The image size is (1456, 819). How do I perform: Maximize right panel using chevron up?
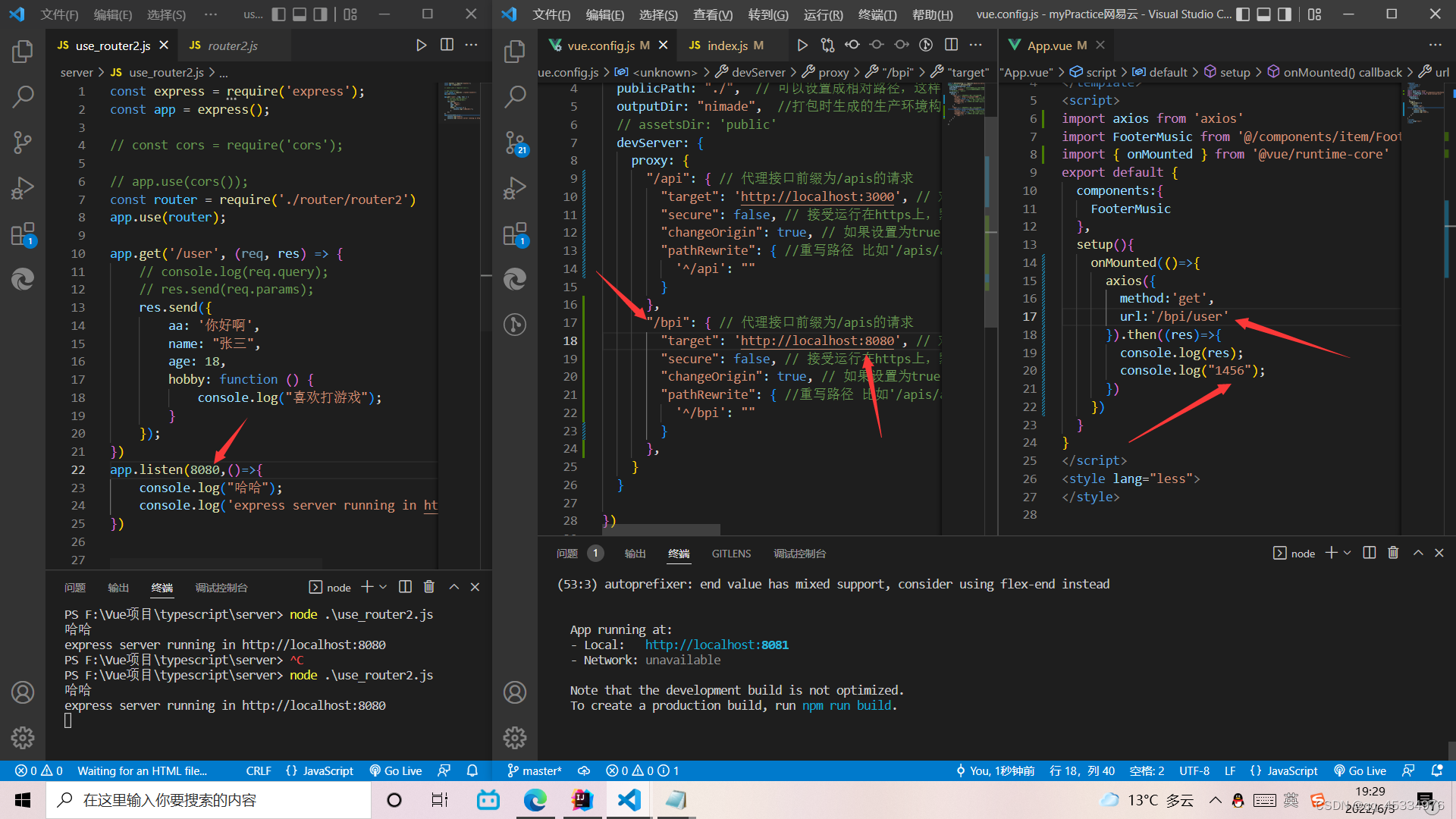coord(1418,553)
